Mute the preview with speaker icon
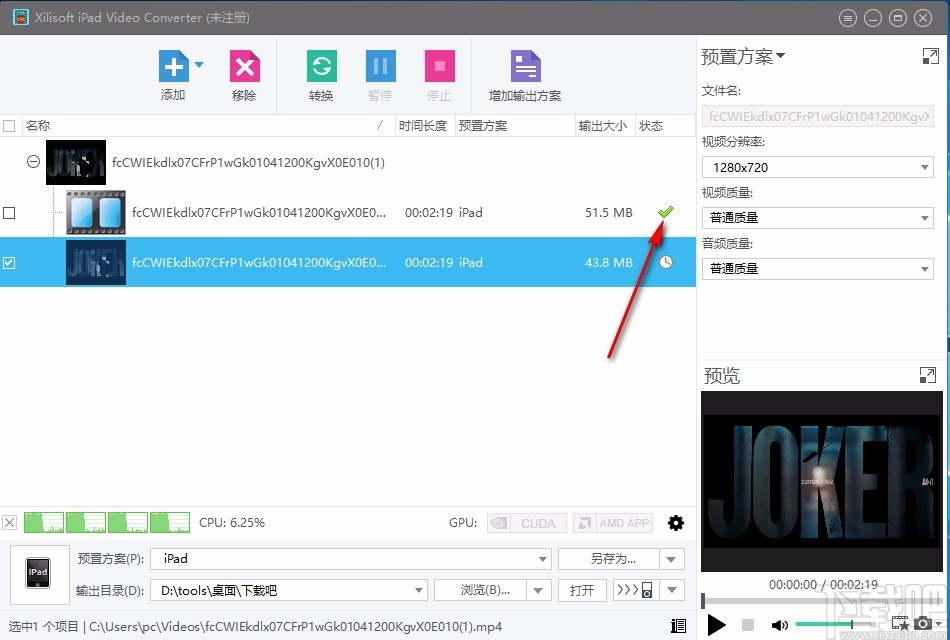Screen dimensions: 950x640 tap(779, 625)
